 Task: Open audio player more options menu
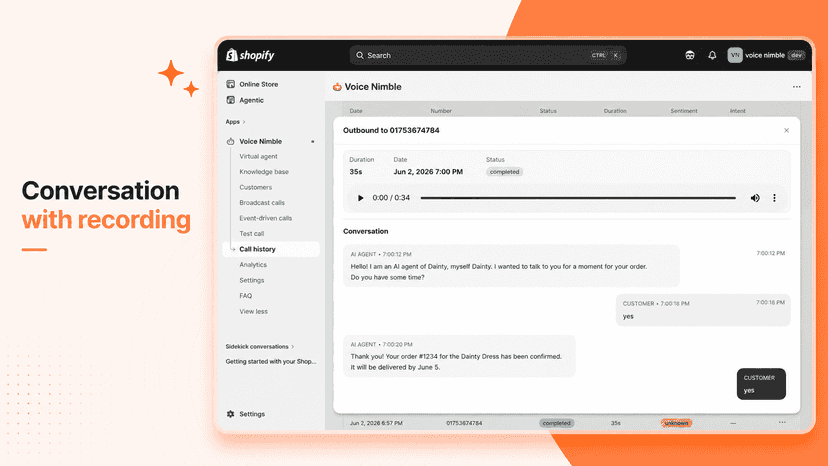[774, 198]
